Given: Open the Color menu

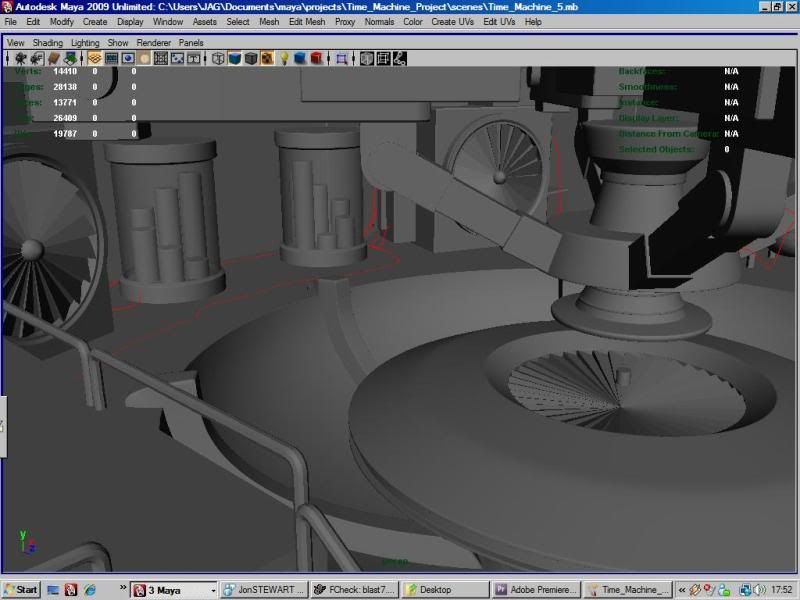Looking at the screenshot, I should (x=413, y=22).
